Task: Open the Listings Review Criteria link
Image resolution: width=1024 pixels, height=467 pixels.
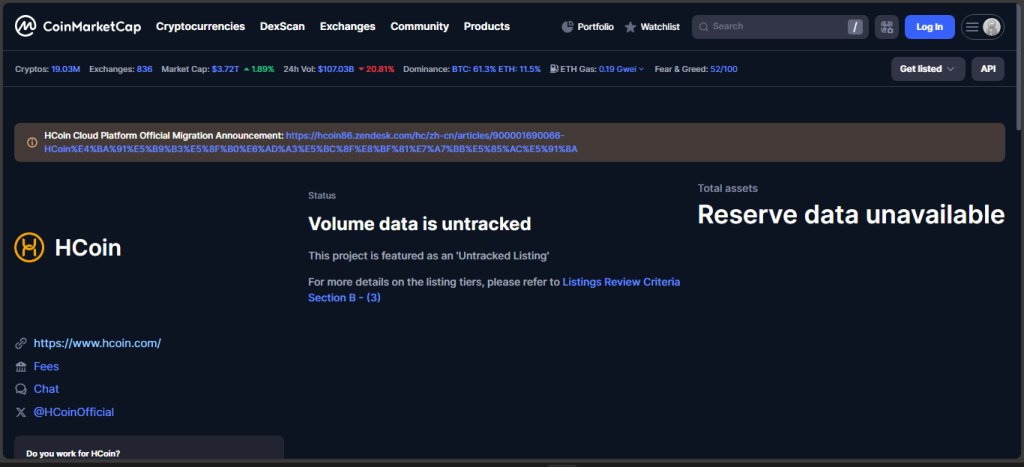Action: pos(620,282)
